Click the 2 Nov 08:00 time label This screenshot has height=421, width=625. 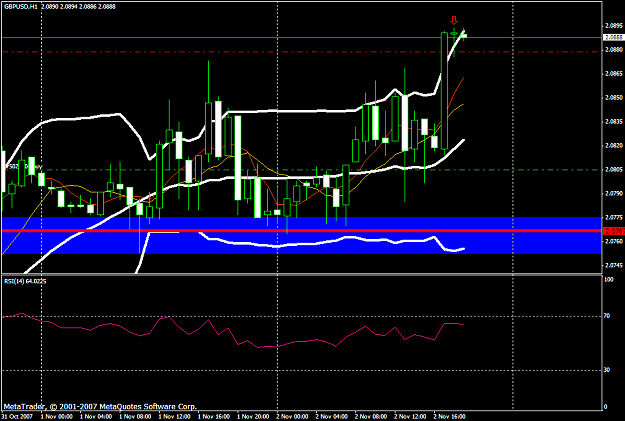click(x=371, y=417)
